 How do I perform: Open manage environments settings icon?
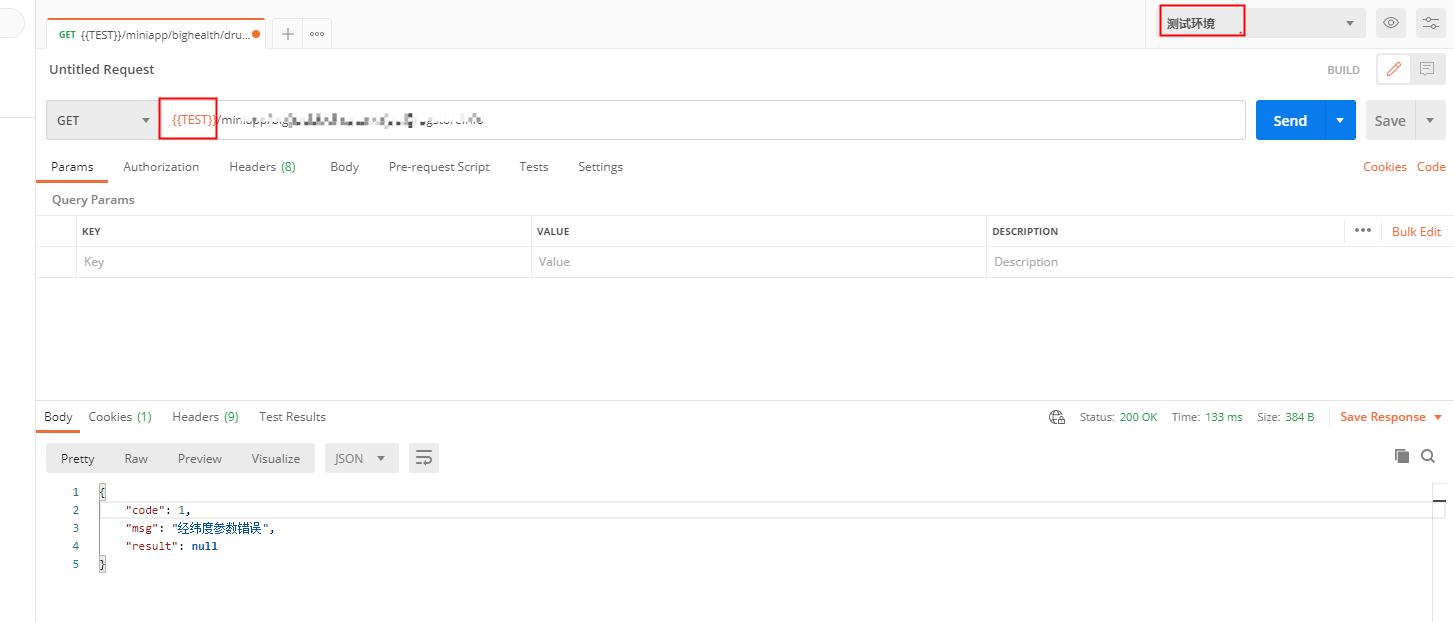[x=1430, y=23]
